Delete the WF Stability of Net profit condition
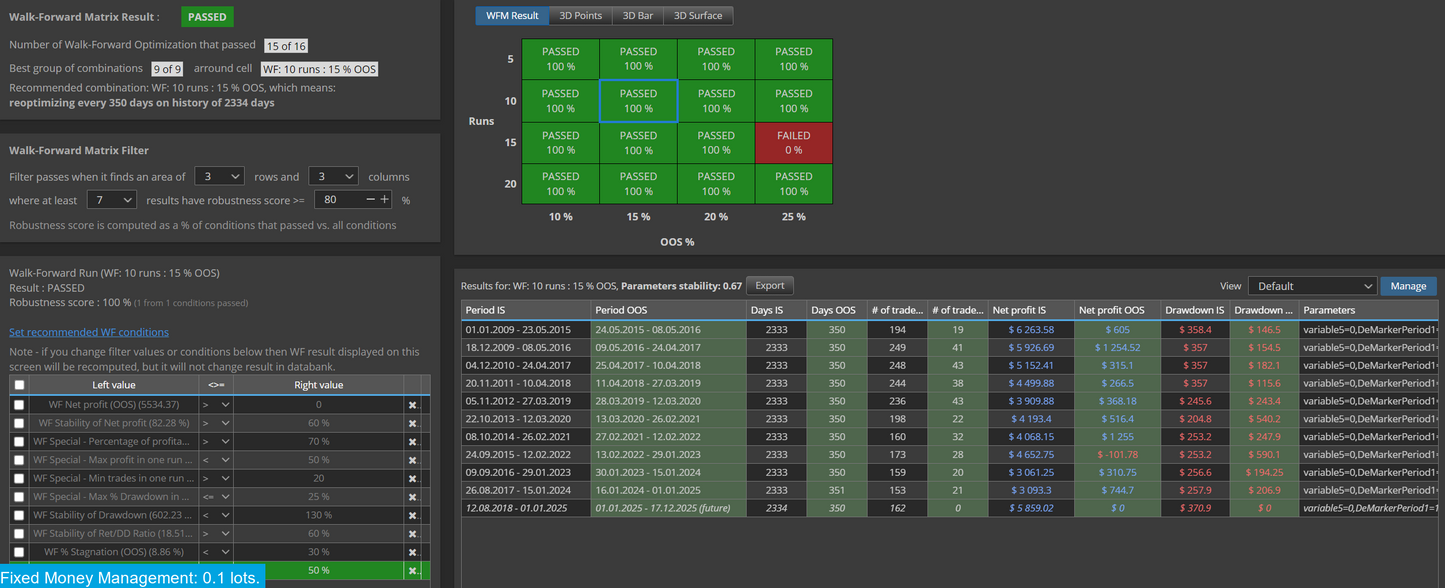1445x588 pixels. click(x=412, y=423)
